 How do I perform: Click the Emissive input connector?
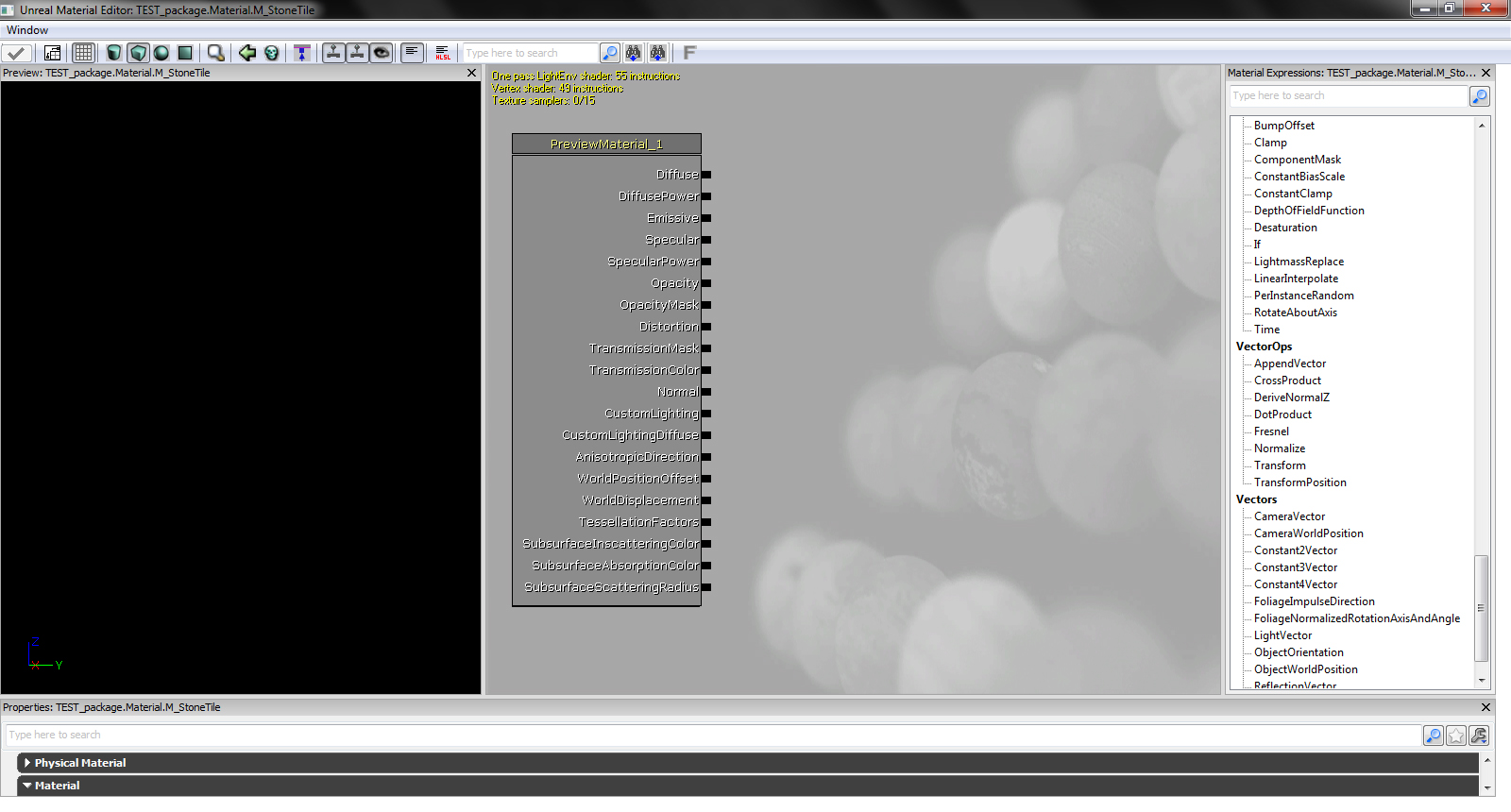point(706,218)
